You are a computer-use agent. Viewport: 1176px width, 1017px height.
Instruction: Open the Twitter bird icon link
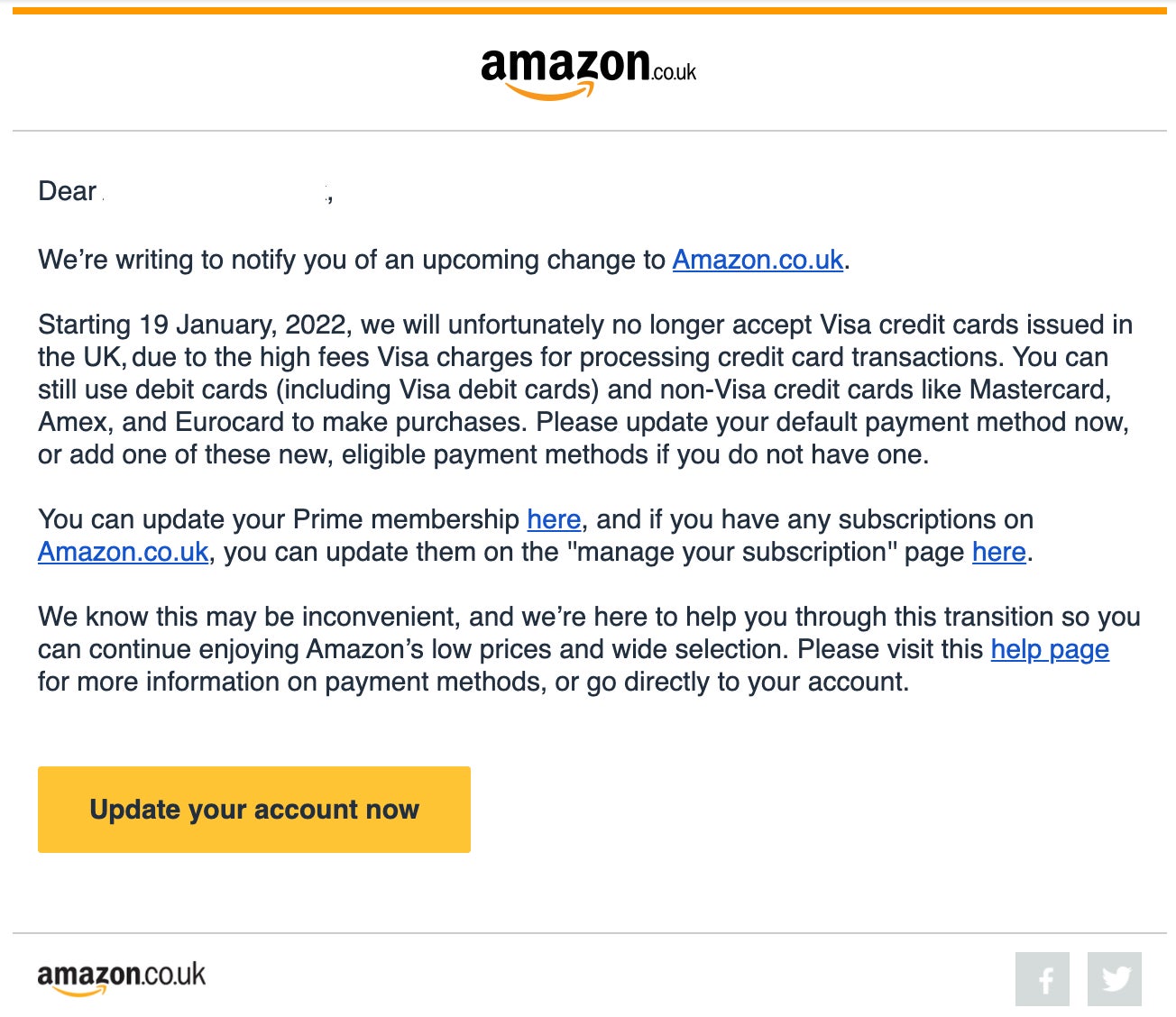tap(1115, 978)
